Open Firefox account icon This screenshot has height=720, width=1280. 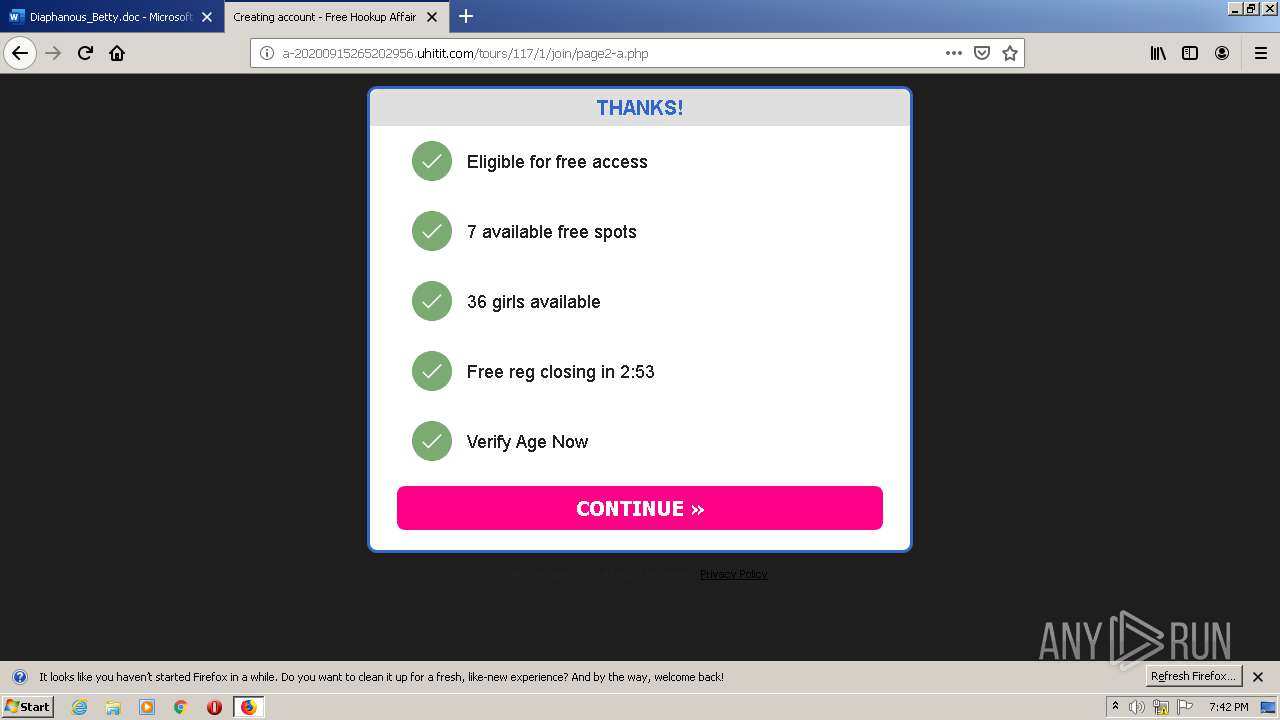click(x=1222, y=53)
